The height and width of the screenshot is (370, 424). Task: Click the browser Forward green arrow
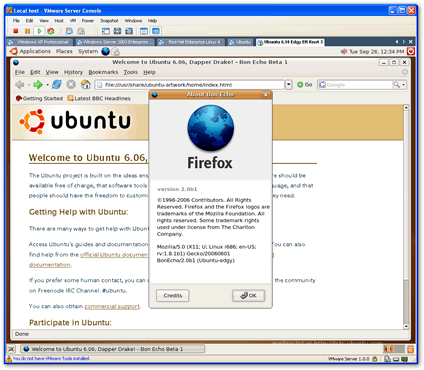[38, 85]
